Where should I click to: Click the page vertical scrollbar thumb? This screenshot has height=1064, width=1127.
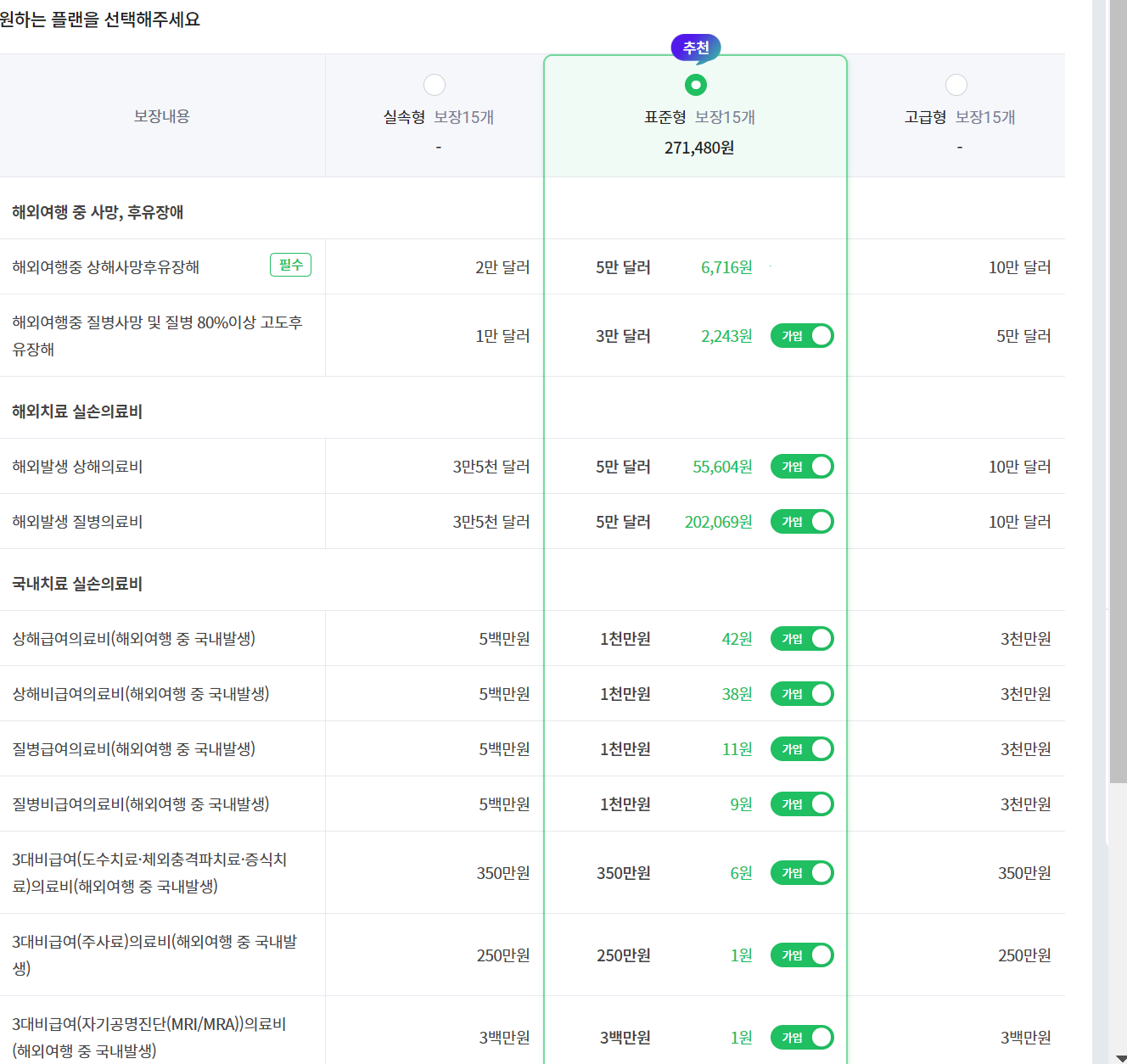coord(1119,391)
